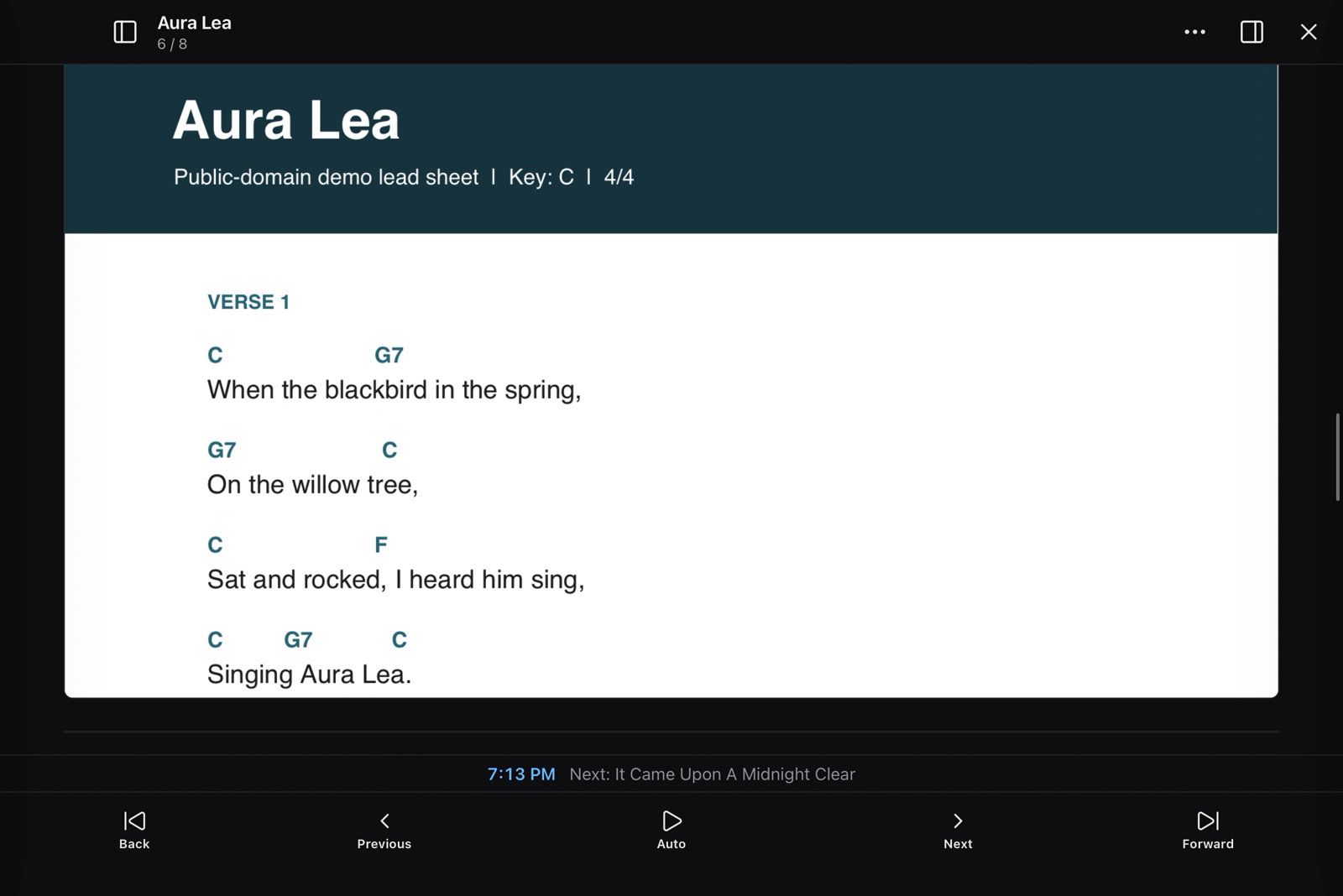Click the large Aura Lea sheet heading
The width and height of the screenshot is (1343, 896).
pyautogui.click(x=285, y=120)
